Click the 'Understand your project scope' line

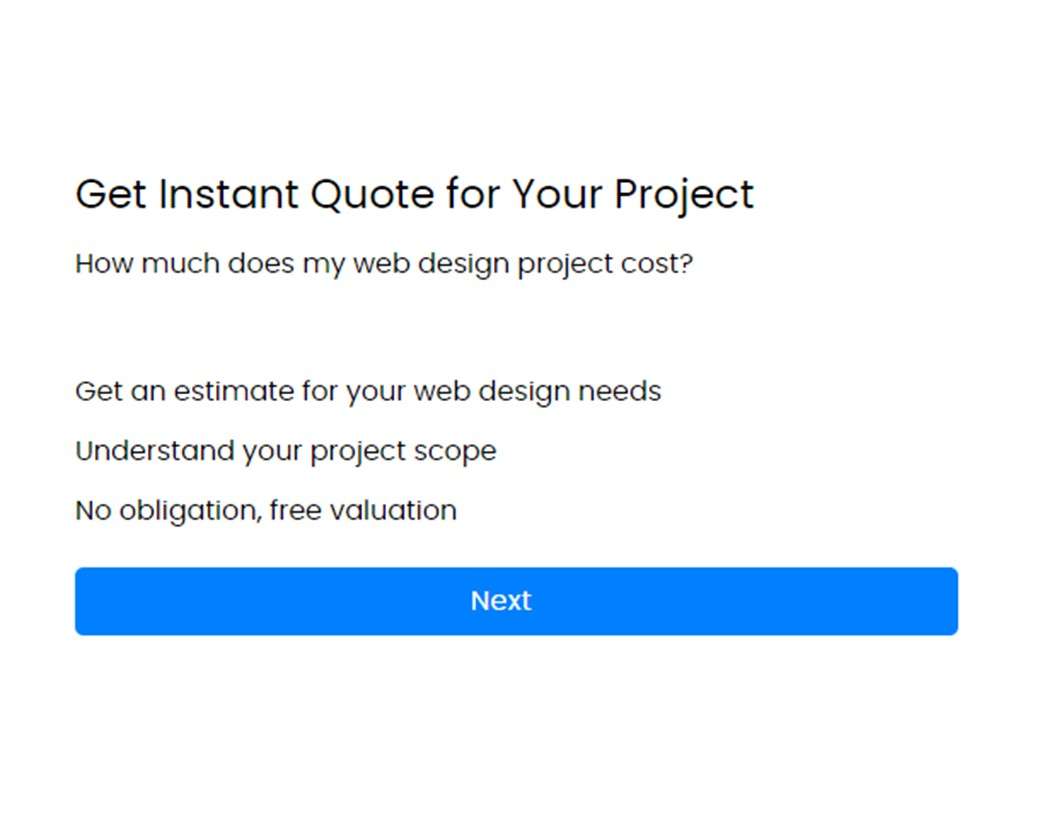click(286, 451)
